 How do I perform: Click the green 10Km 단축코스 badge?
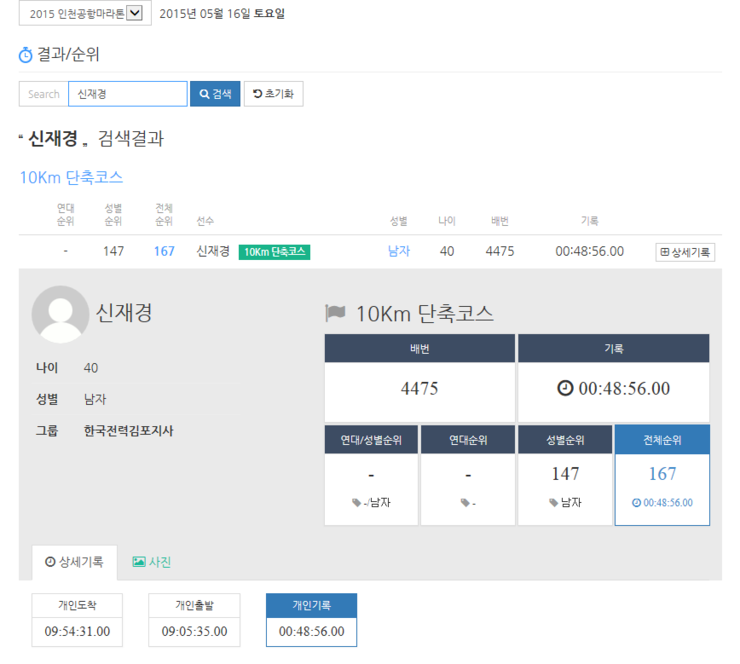click(274, 251)
